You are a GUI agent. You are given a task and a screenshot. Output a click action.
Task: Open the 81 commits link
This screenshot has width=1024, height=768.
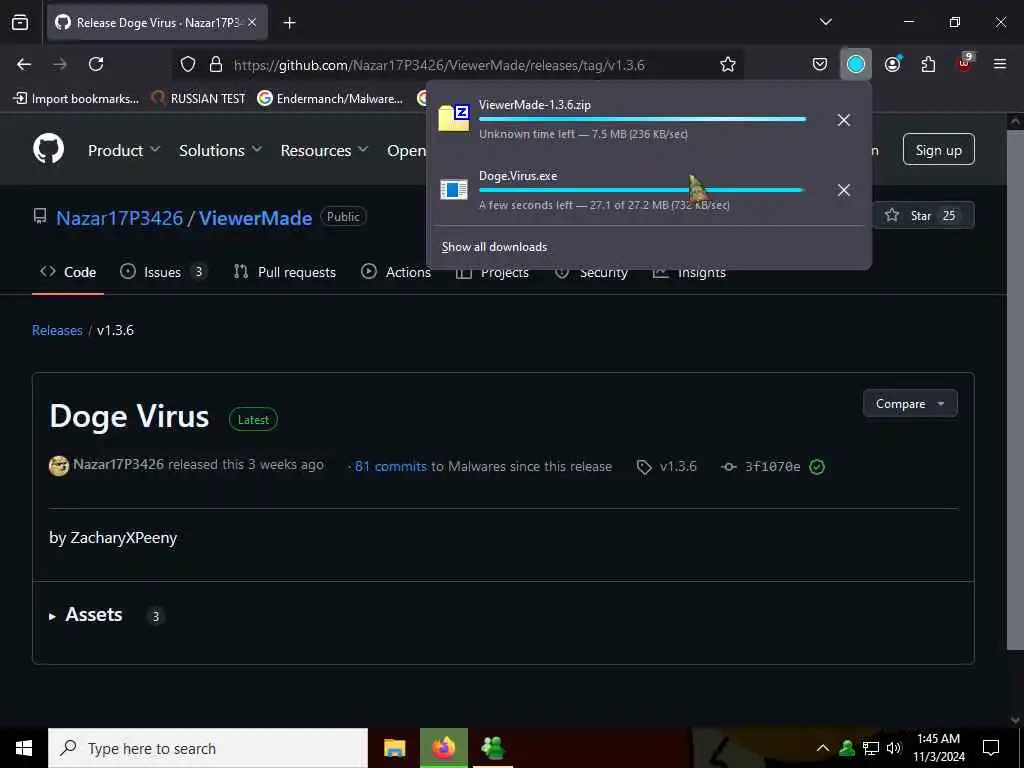pos(391,466)
